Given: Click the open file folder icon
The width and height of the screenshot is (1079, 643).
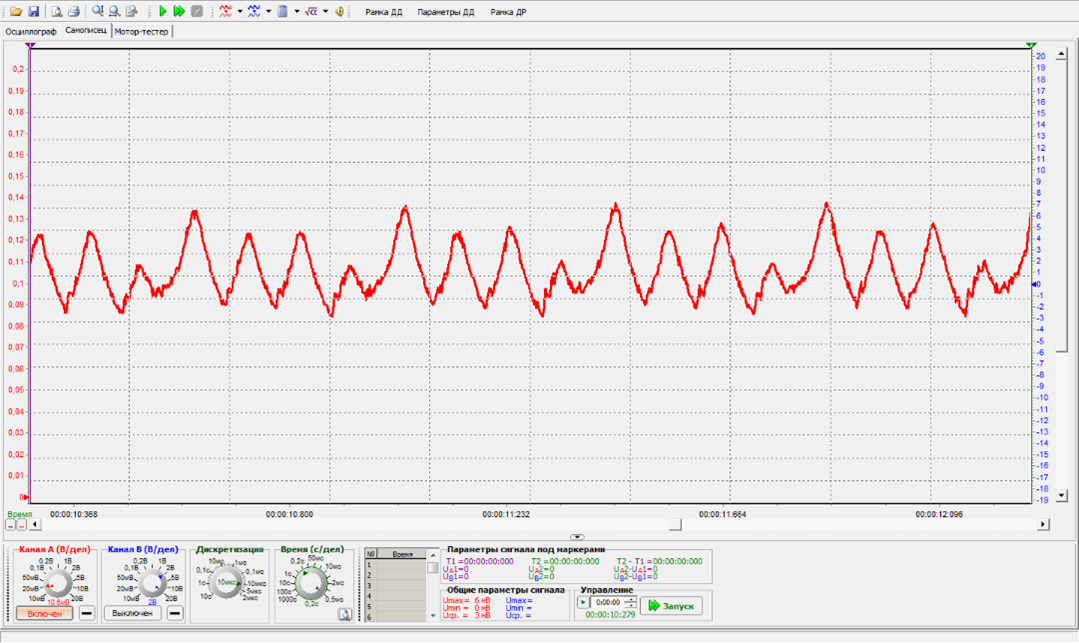Looking at the screenshot, I should 16,12.
